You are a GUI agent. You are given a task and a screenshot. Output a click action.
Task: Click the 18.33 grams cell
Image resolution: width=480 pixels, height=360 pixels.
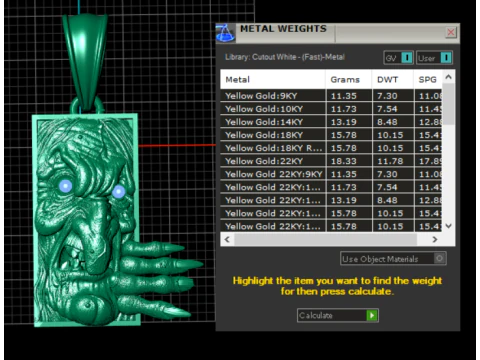click(x=349, y=161)
